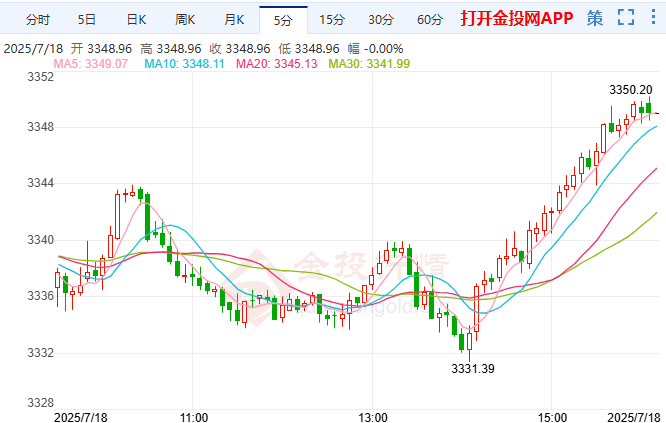Click the 11:00 time axis label
Screen dimensions: 666x423
tap(194, 417)
